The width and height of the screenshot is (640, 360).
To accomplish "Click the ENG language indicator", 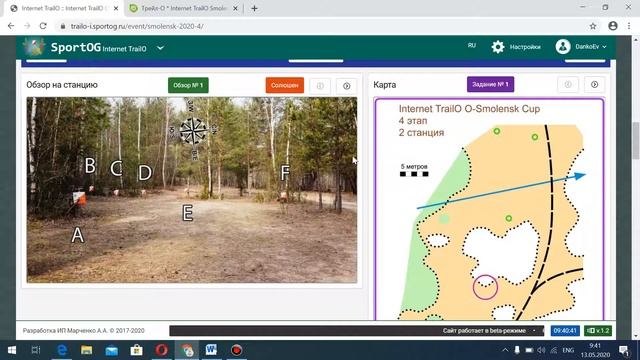I will 568,350.
